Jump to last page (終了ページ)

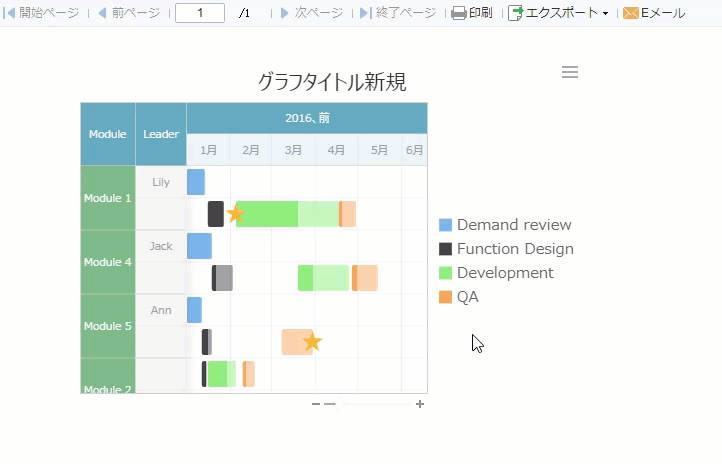pos(365,13)
